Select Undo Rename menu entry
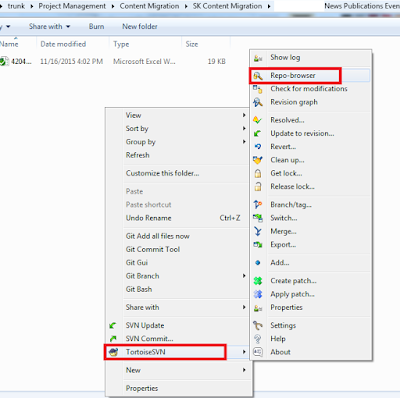The width and height of the screenshot is (400, 398). (149, 218)
